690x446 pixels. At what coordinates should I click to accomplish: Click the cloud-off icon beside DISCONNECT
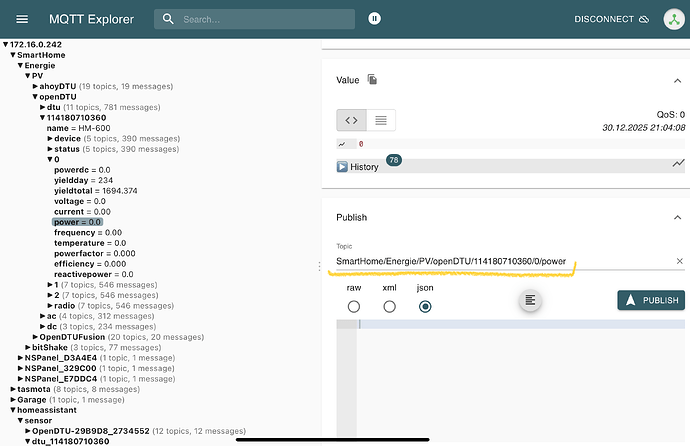click(x=644, y=19)
